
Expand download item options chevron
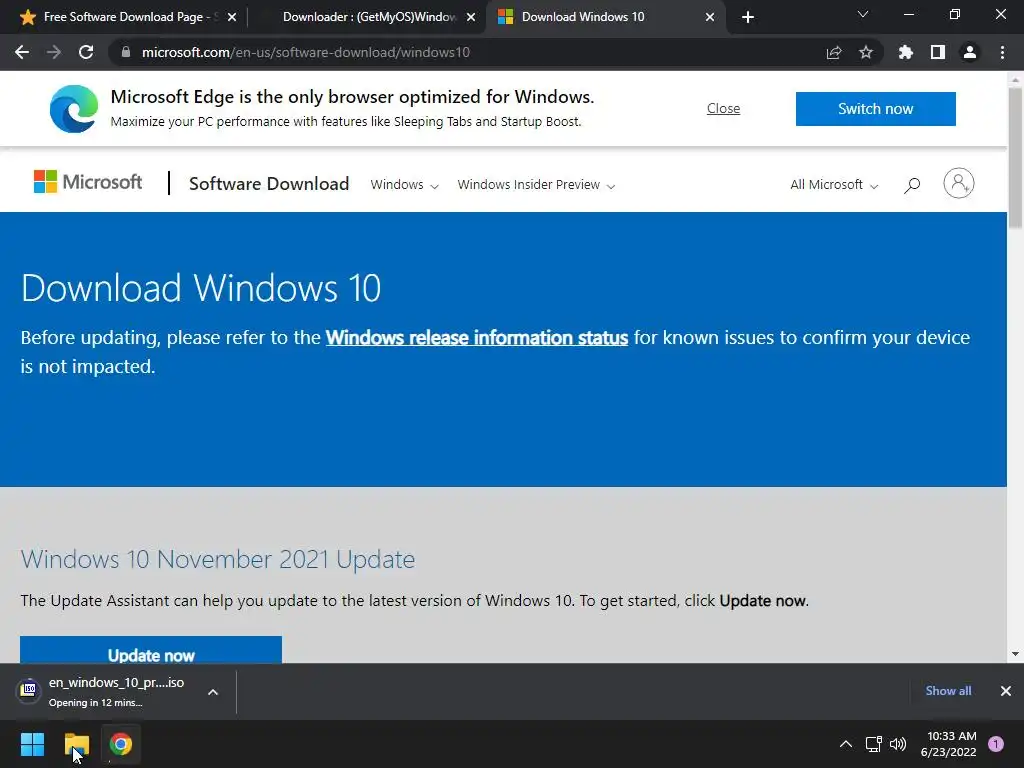pos(213,692)
